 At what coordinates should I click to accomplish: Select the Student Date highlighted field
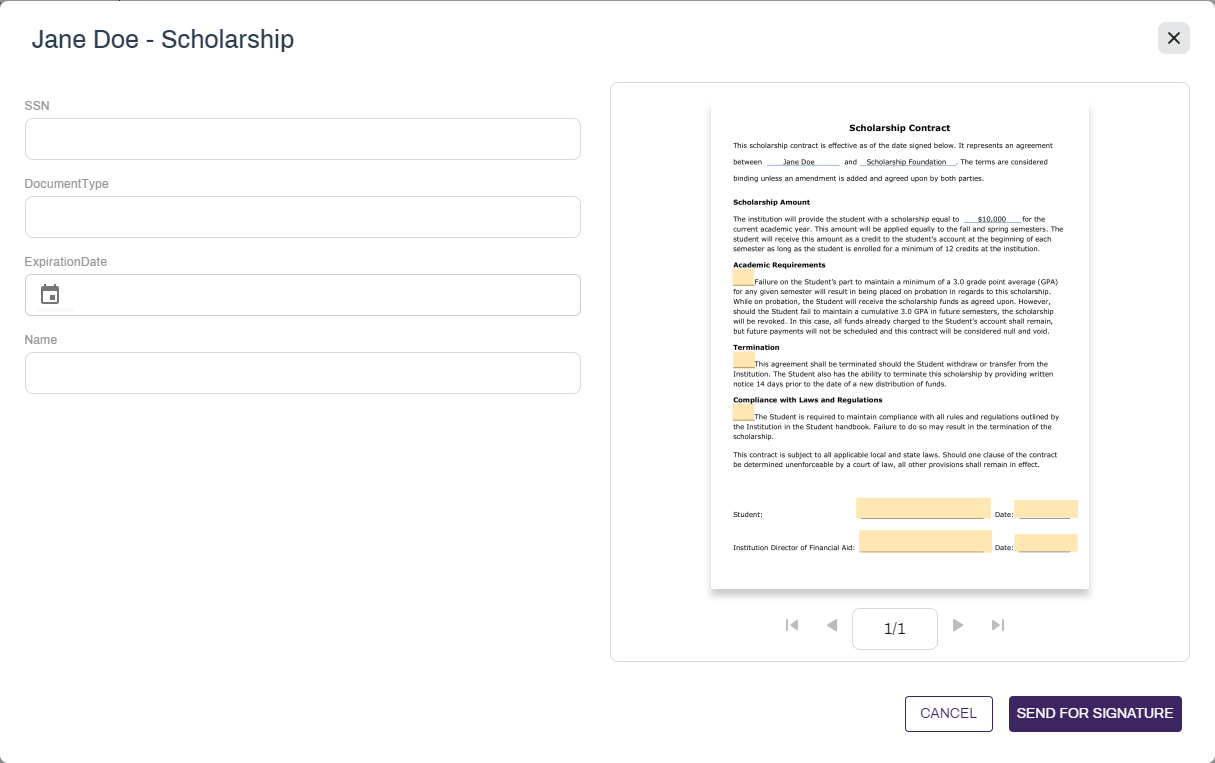click(1046, 509)
